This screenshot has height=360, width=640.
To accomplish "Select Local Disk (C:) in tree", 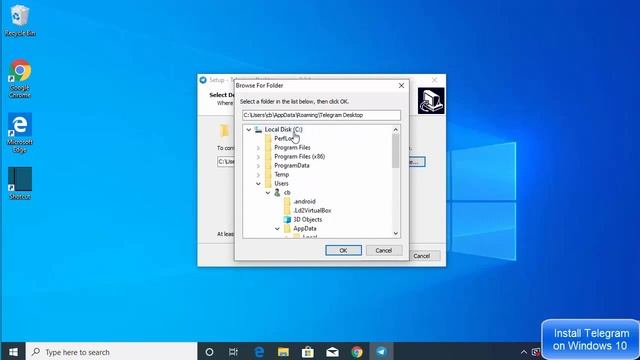I will pos(283,129).
